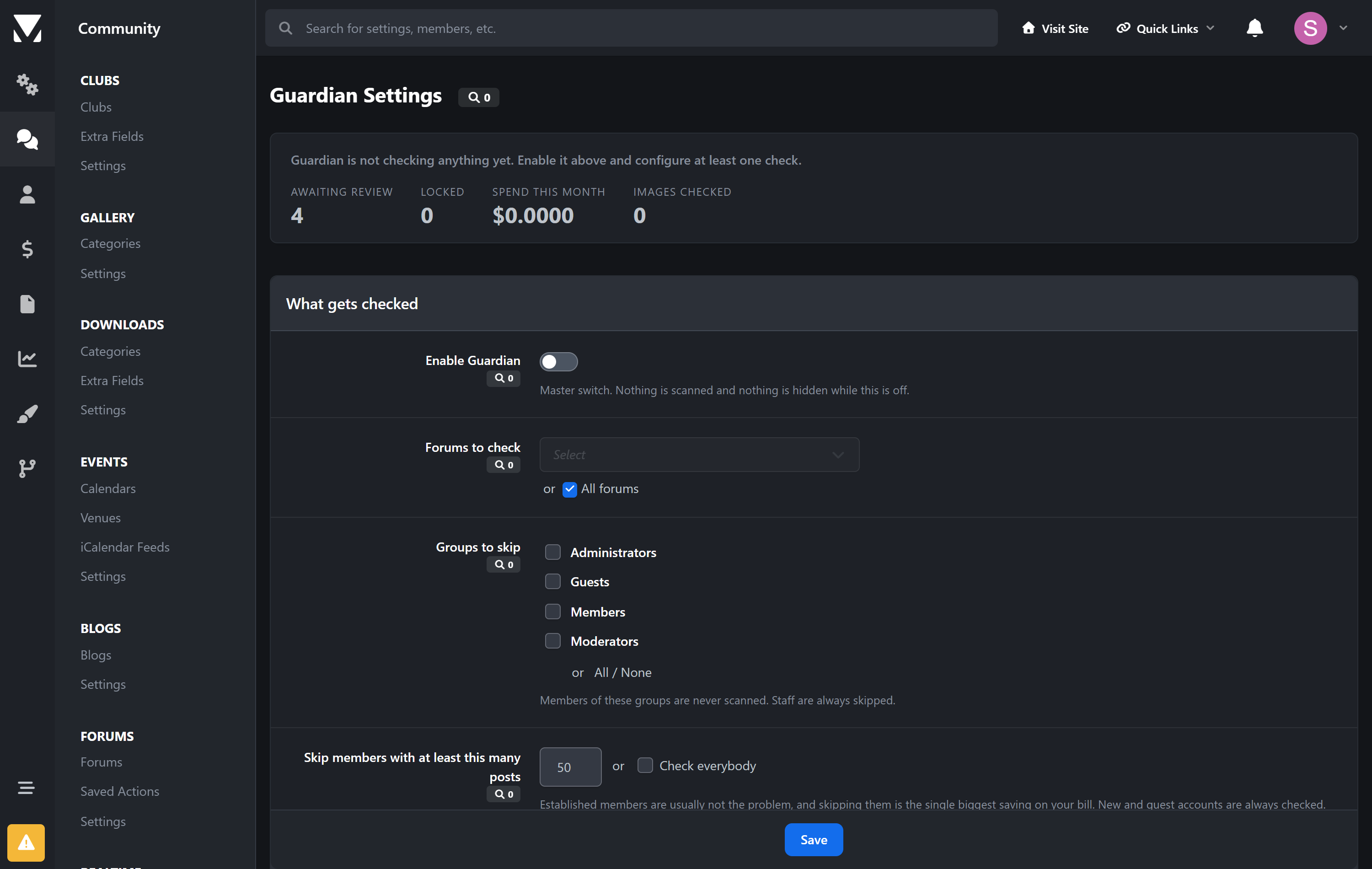
Task: Click the What gets checked section header
Action: point(813,304)
